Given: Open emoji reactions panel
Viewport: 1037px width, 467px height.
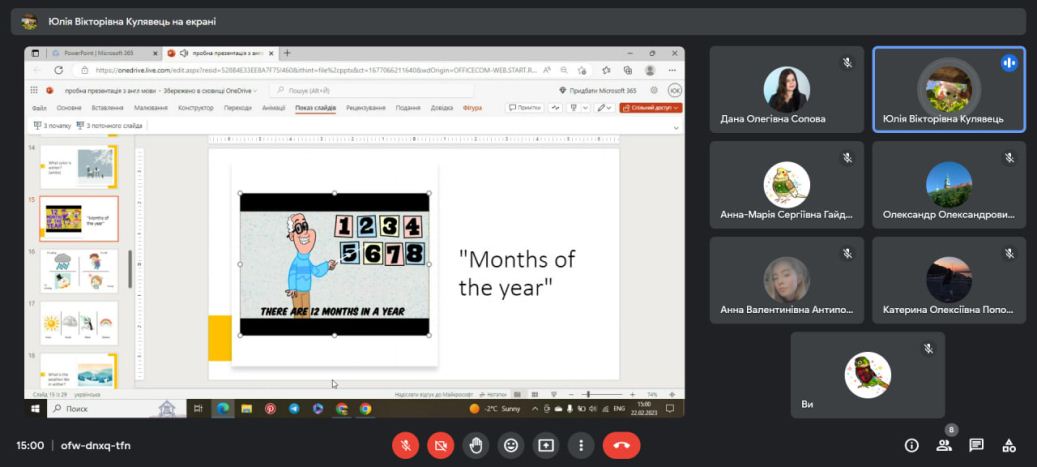Looking at the screenshot, I should coord(511,446).
